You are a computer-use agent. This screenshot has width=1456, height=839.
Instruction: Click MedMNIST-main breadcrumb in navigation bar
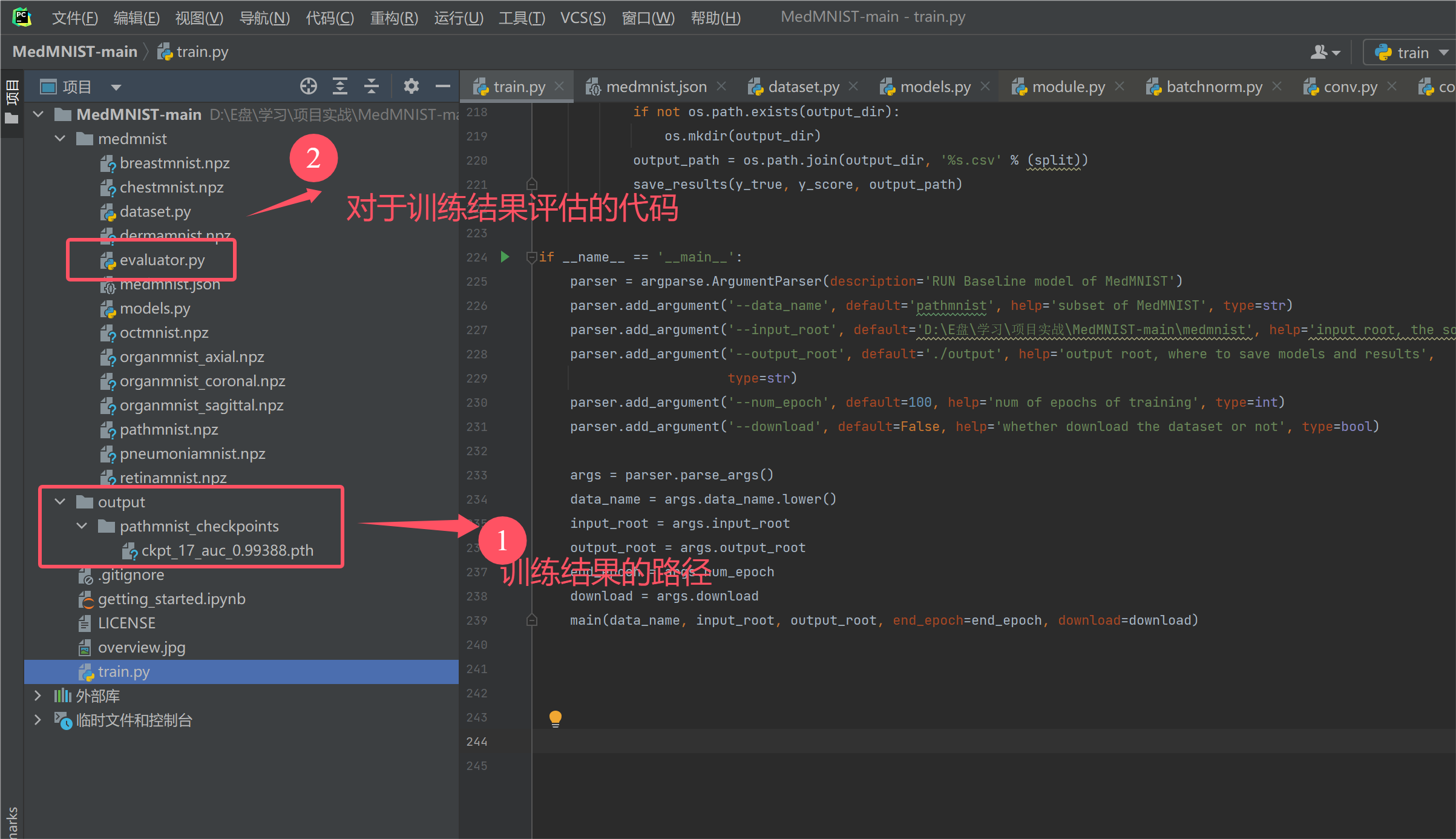(74, 51)
